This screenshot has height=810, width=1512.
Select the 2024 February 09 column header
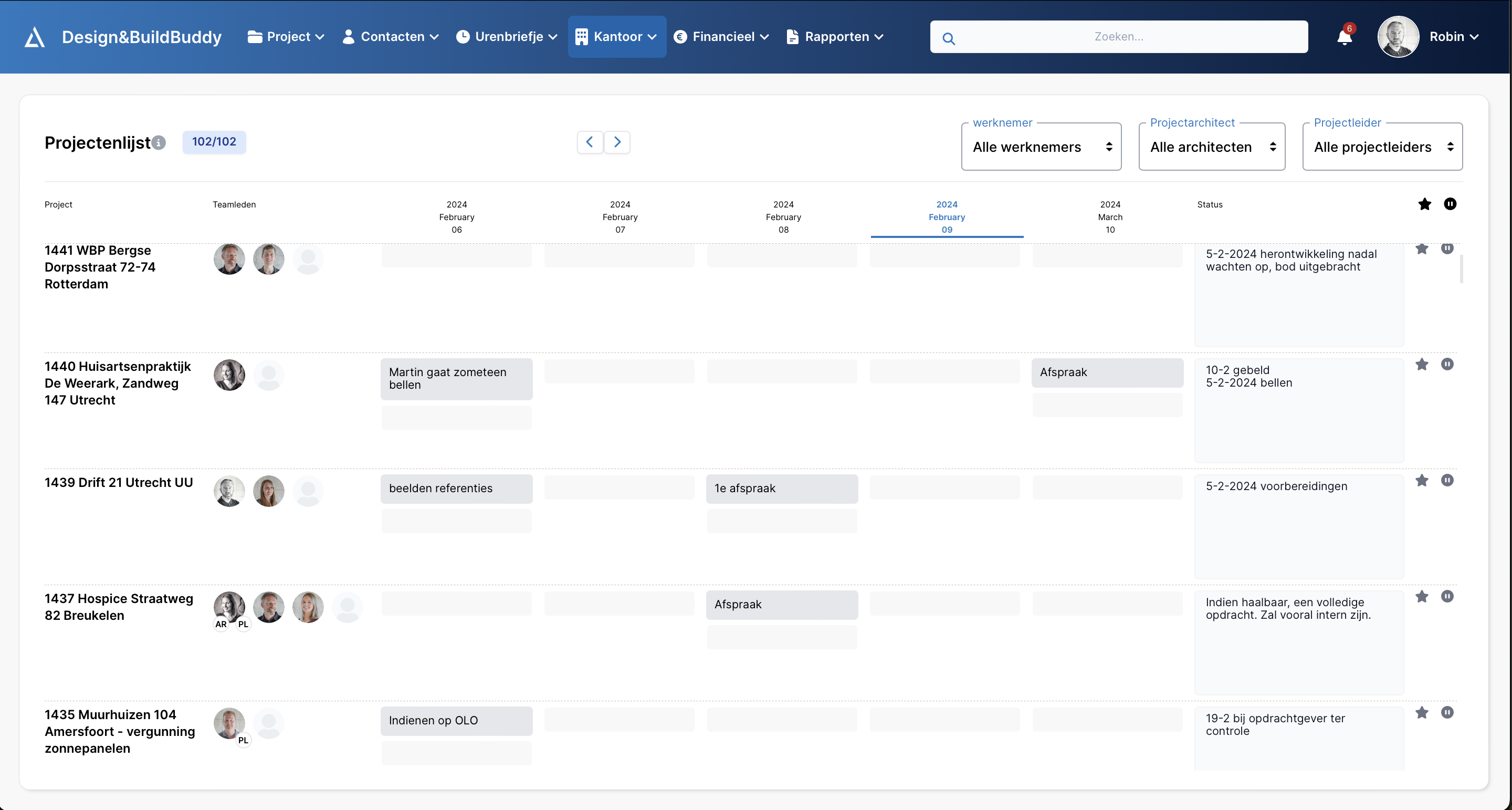(947, 217)
